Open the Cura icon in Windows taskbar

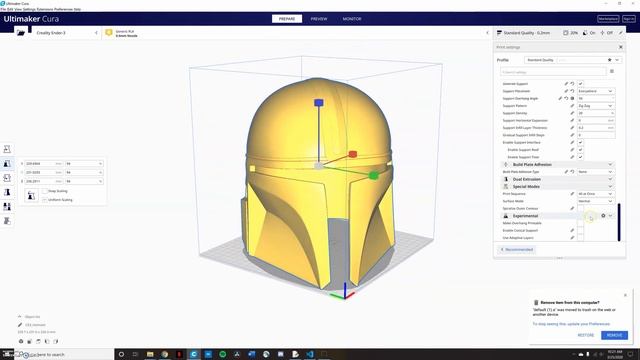click(193, 354)
